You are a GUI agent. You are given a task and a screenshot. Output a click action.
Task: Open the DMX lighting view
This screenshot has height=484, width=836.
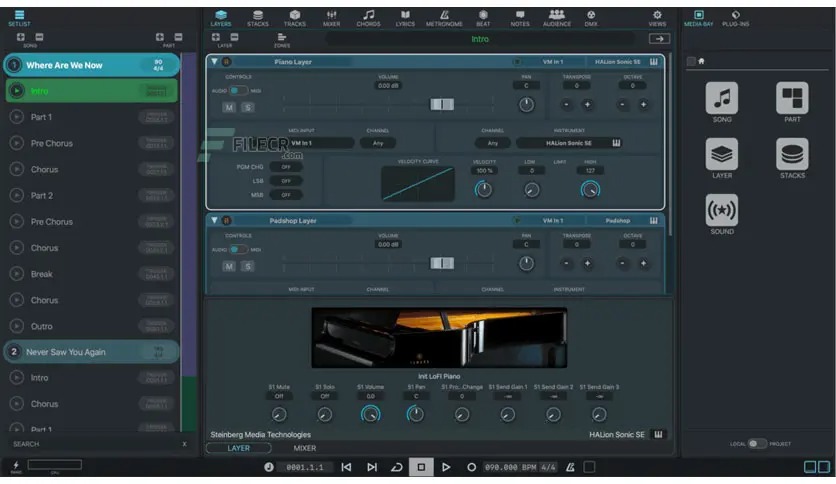[x=591, y=18]
